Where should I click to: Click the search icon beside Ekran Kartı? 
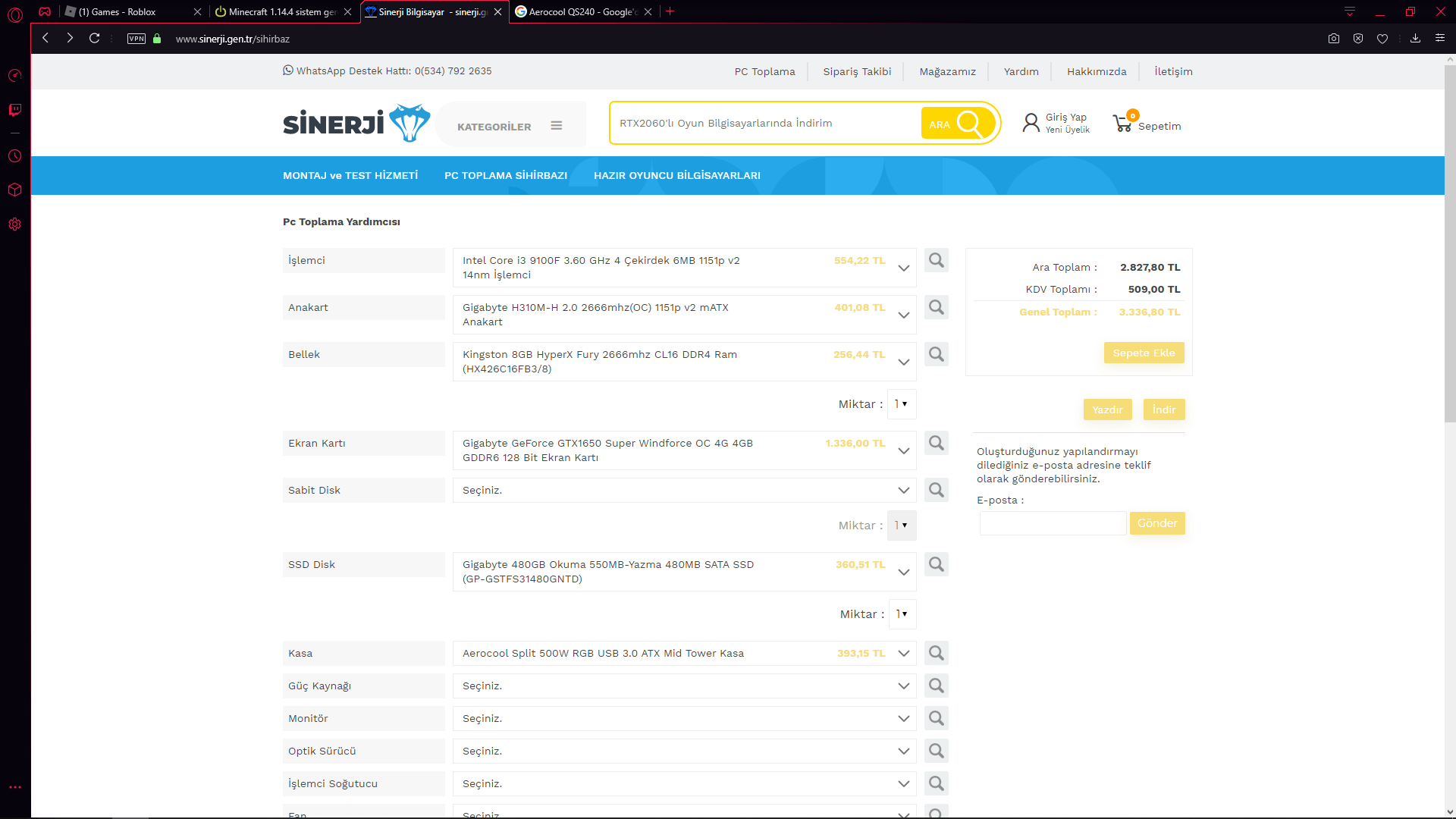point(937,443)
